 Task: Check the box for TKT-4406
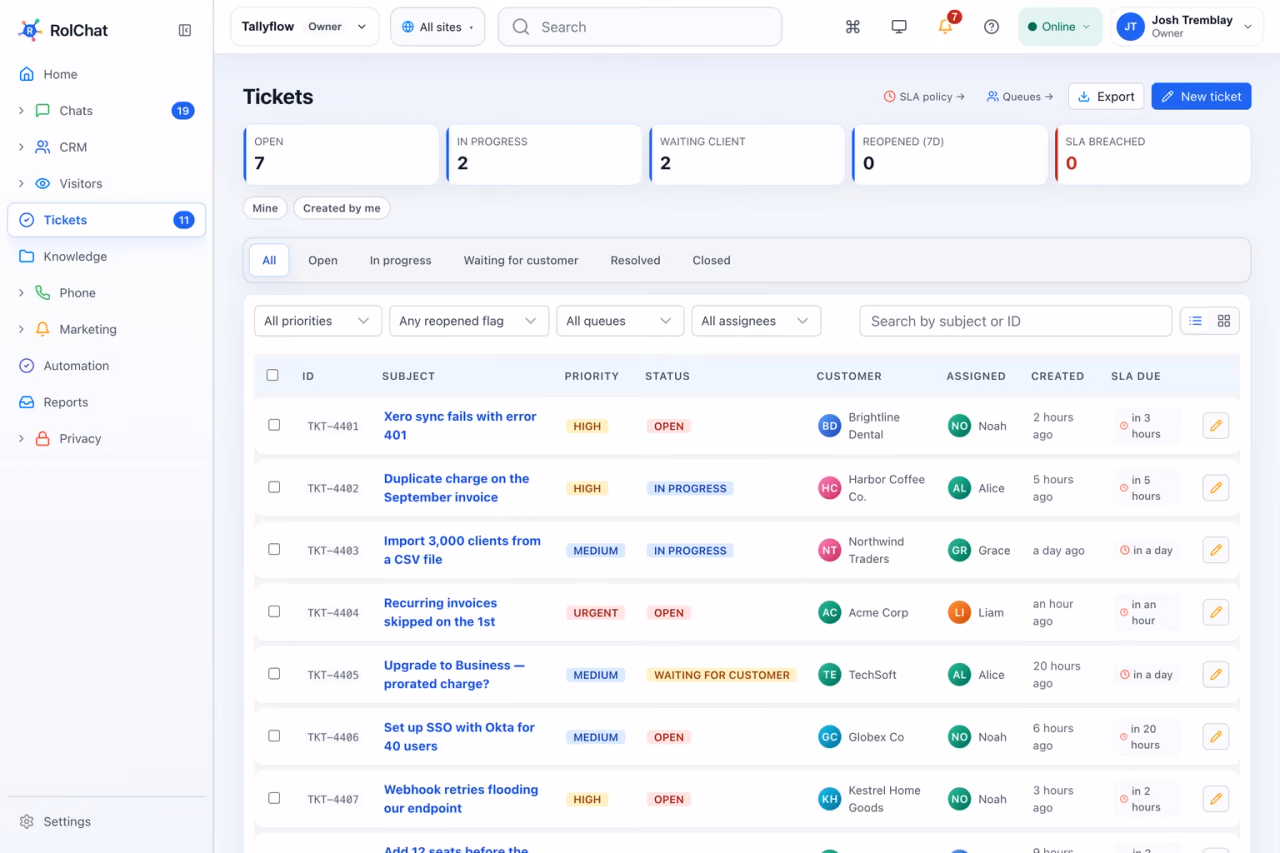click(x=274, y=735)
